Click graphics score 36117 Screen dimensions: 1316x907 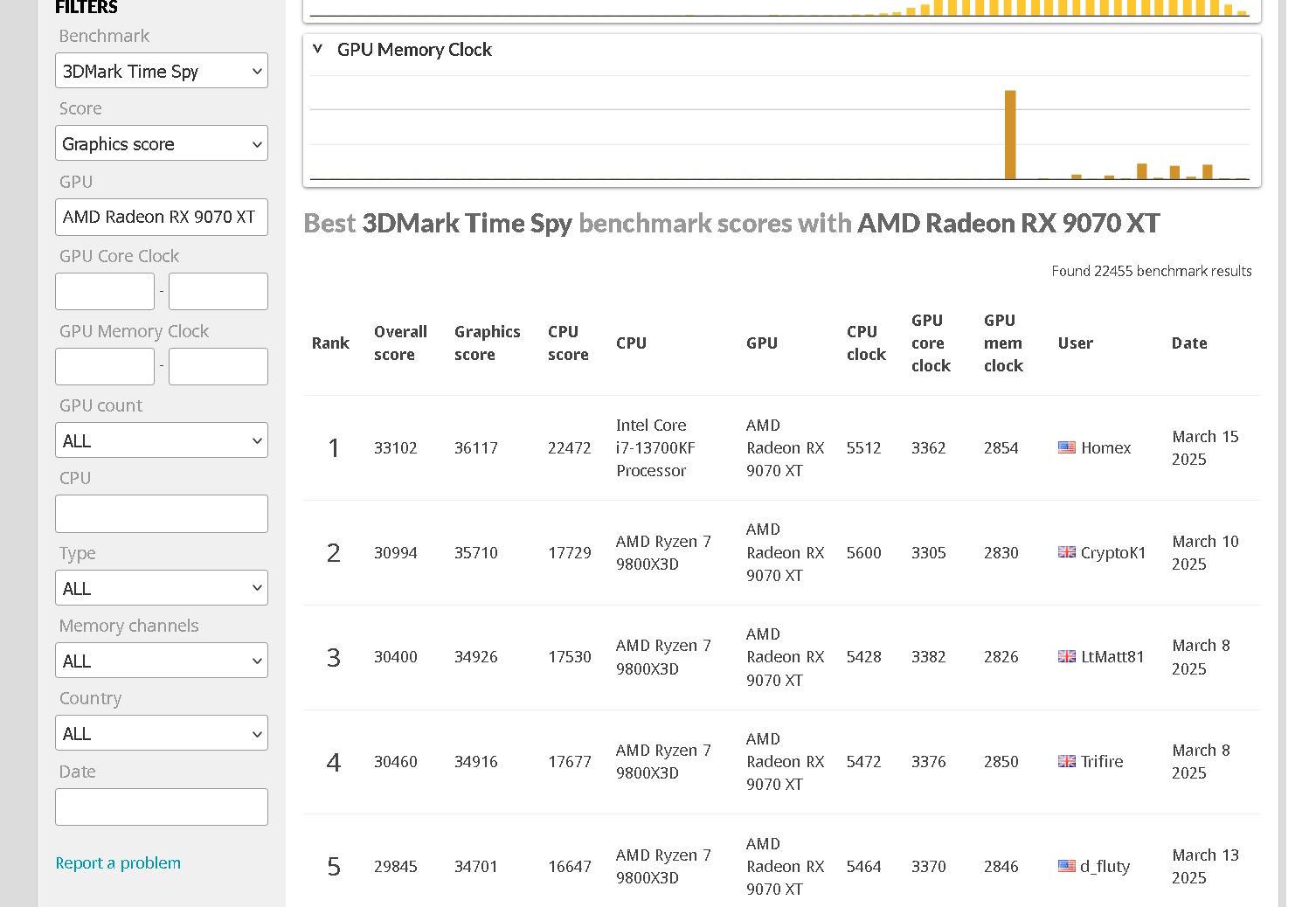tap(476, 447)
